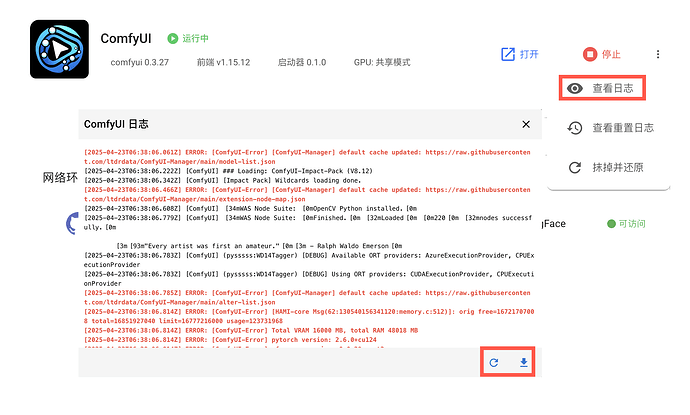Click the 启动器 0.1.0 label
The width and height of the screenshot is (690, 415).
pos(302,62)
